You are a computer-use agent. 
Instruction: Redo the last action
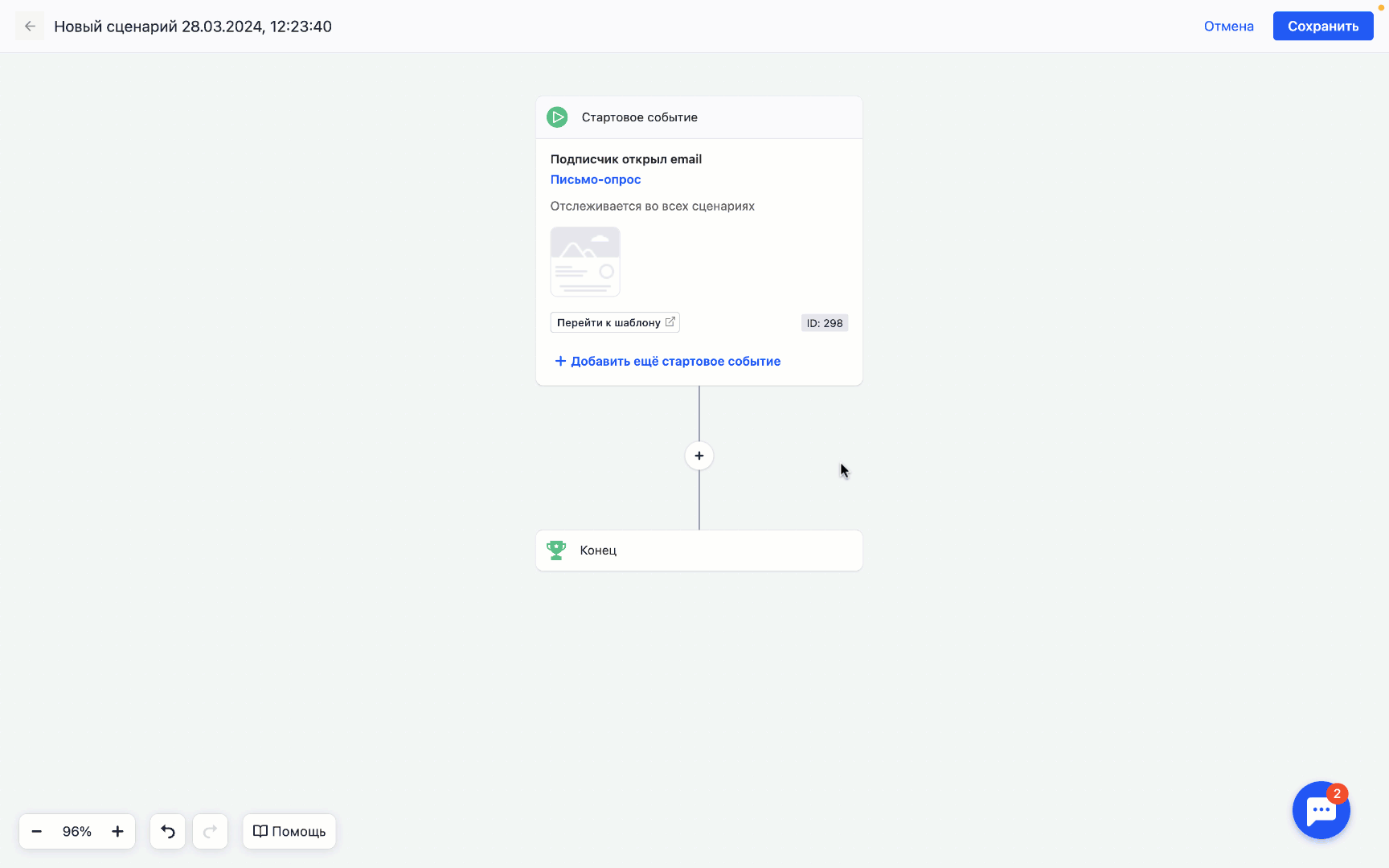coord(210,831)
